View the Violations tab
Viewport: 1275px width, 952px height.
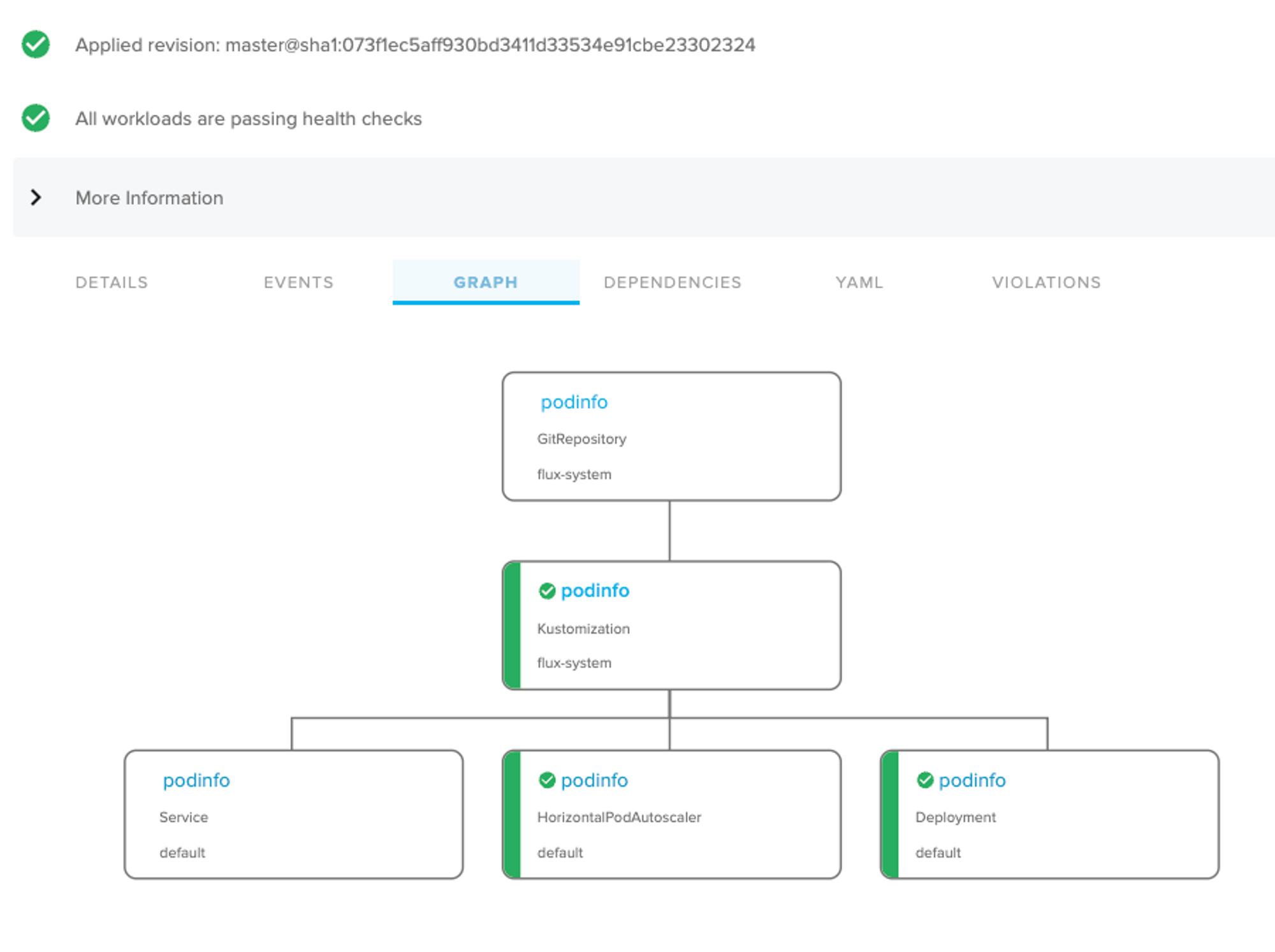1046,282
